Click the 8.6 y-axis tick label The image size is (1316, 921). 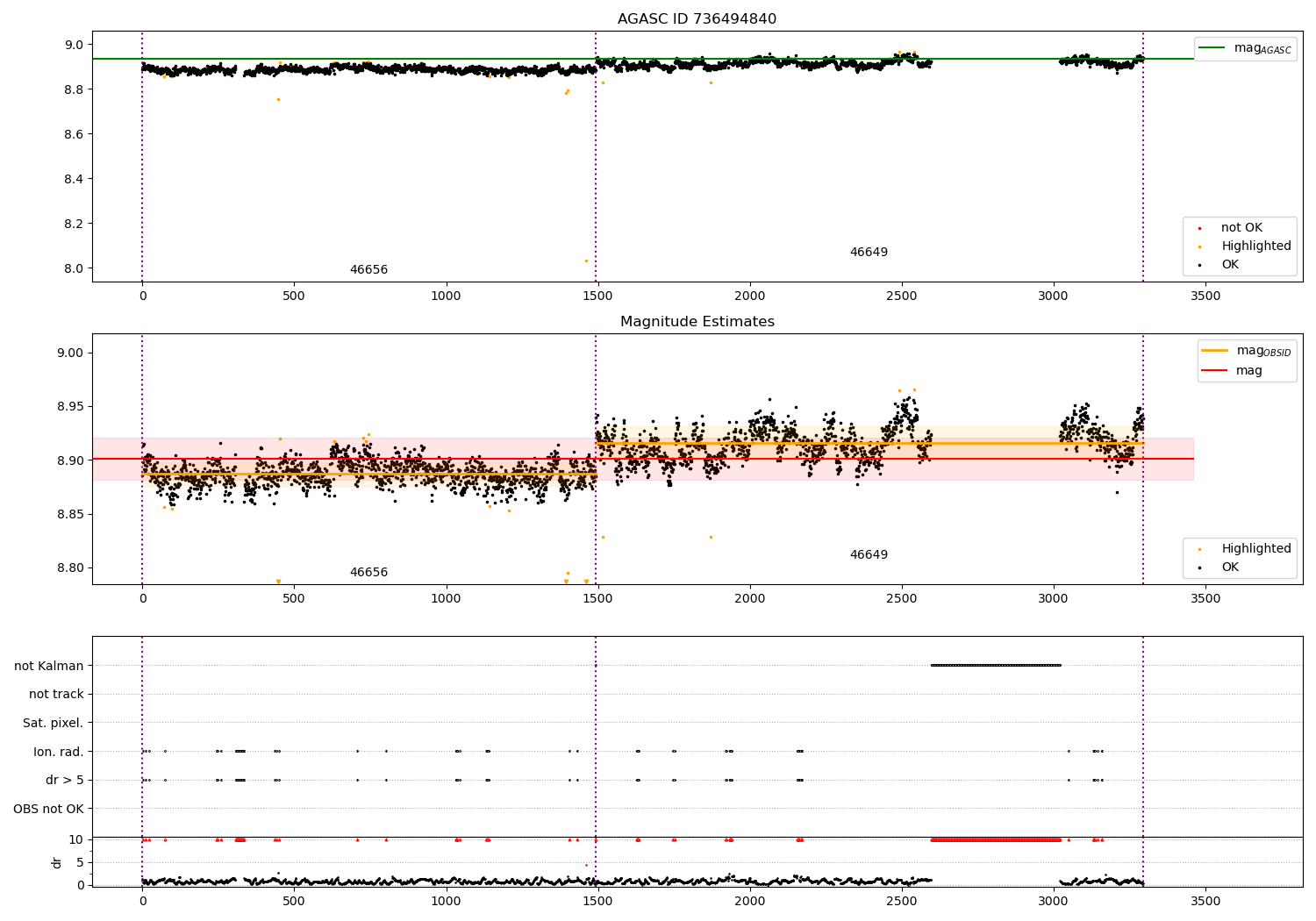(75, 135)
